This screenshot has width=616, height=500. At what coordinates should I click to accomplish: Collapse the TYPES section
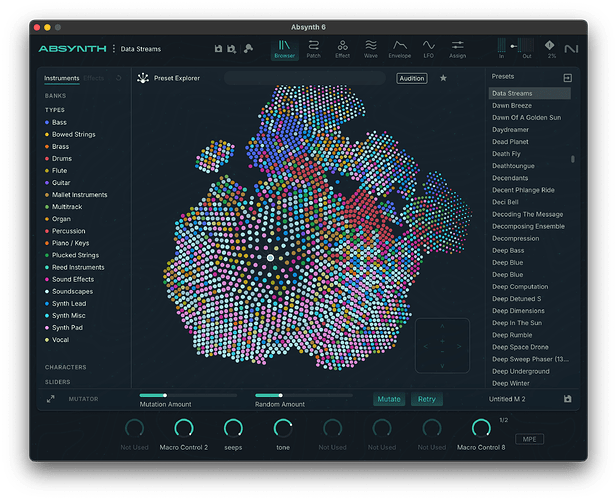click(x=55, y=110)
